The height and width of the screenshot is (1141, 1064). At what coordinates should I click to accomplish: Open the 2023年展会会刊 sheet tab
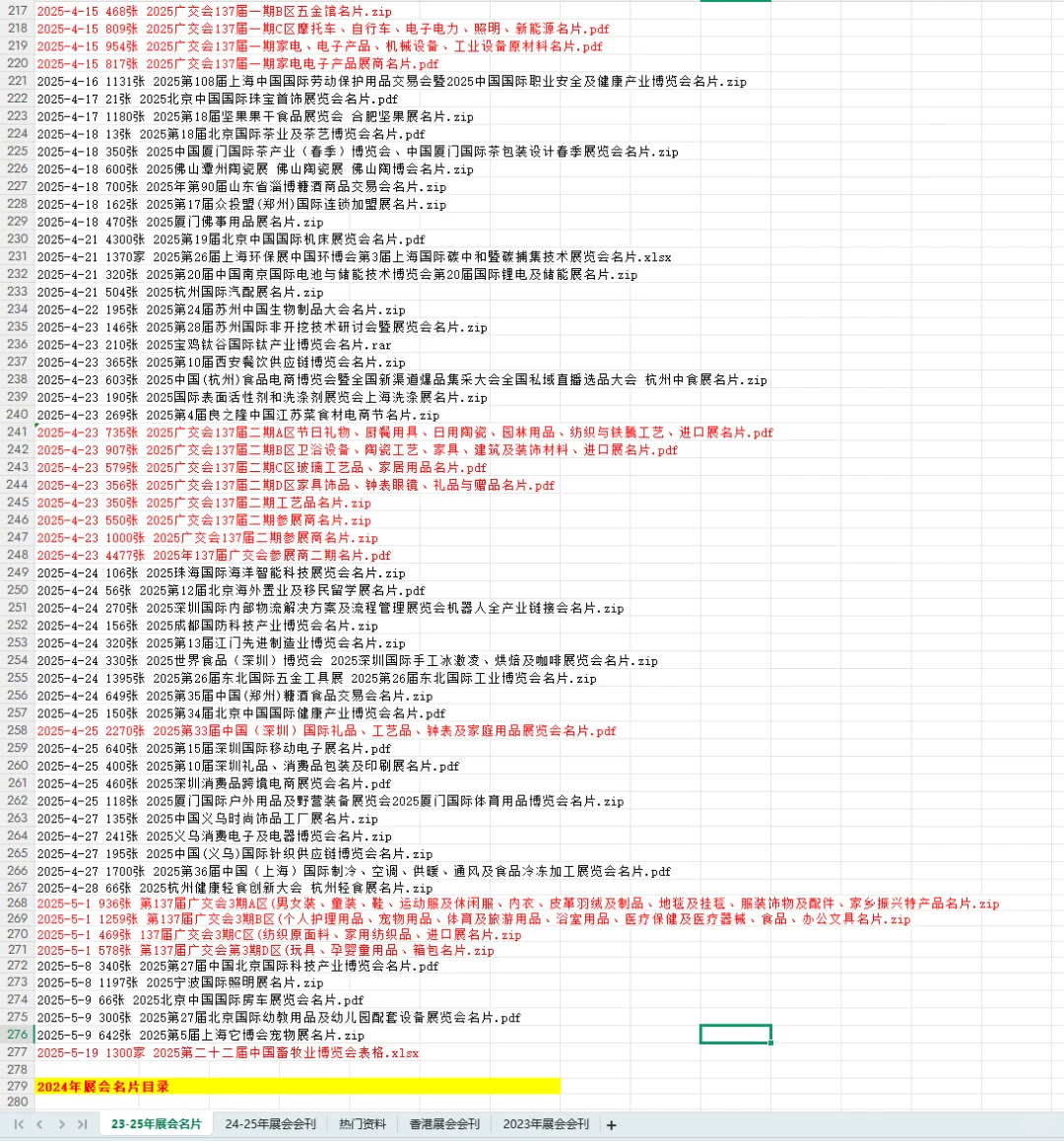click(x=546, y=1124)
